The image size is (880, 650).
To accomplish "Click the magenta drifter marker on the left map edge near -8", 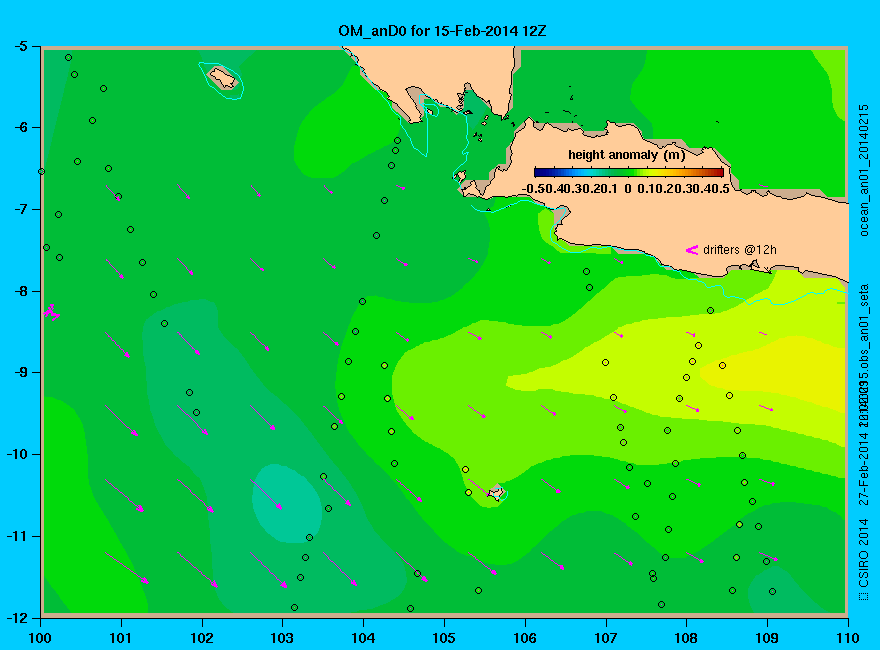I will 51,312.
